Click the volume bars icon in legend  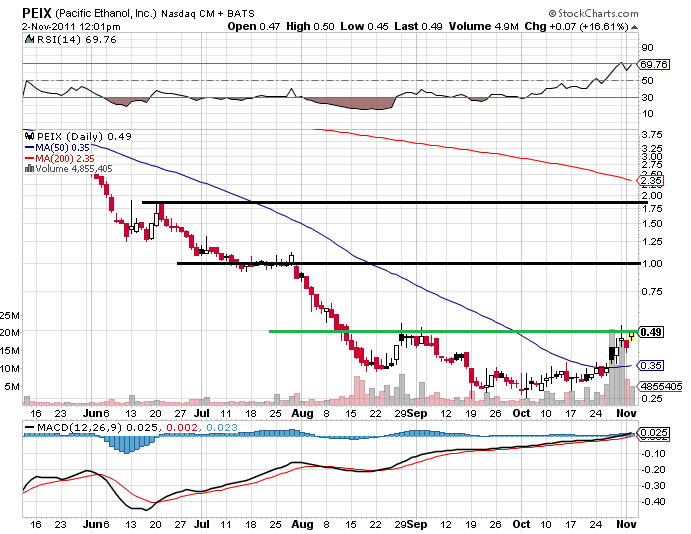(30, 168)
